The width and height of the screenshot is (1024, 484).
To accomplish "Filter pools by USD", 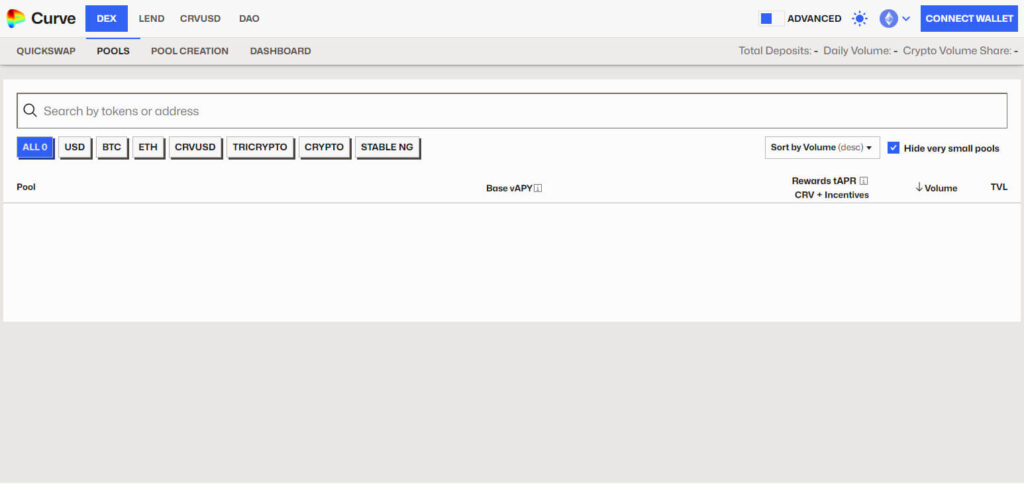I will click(74, 148).
